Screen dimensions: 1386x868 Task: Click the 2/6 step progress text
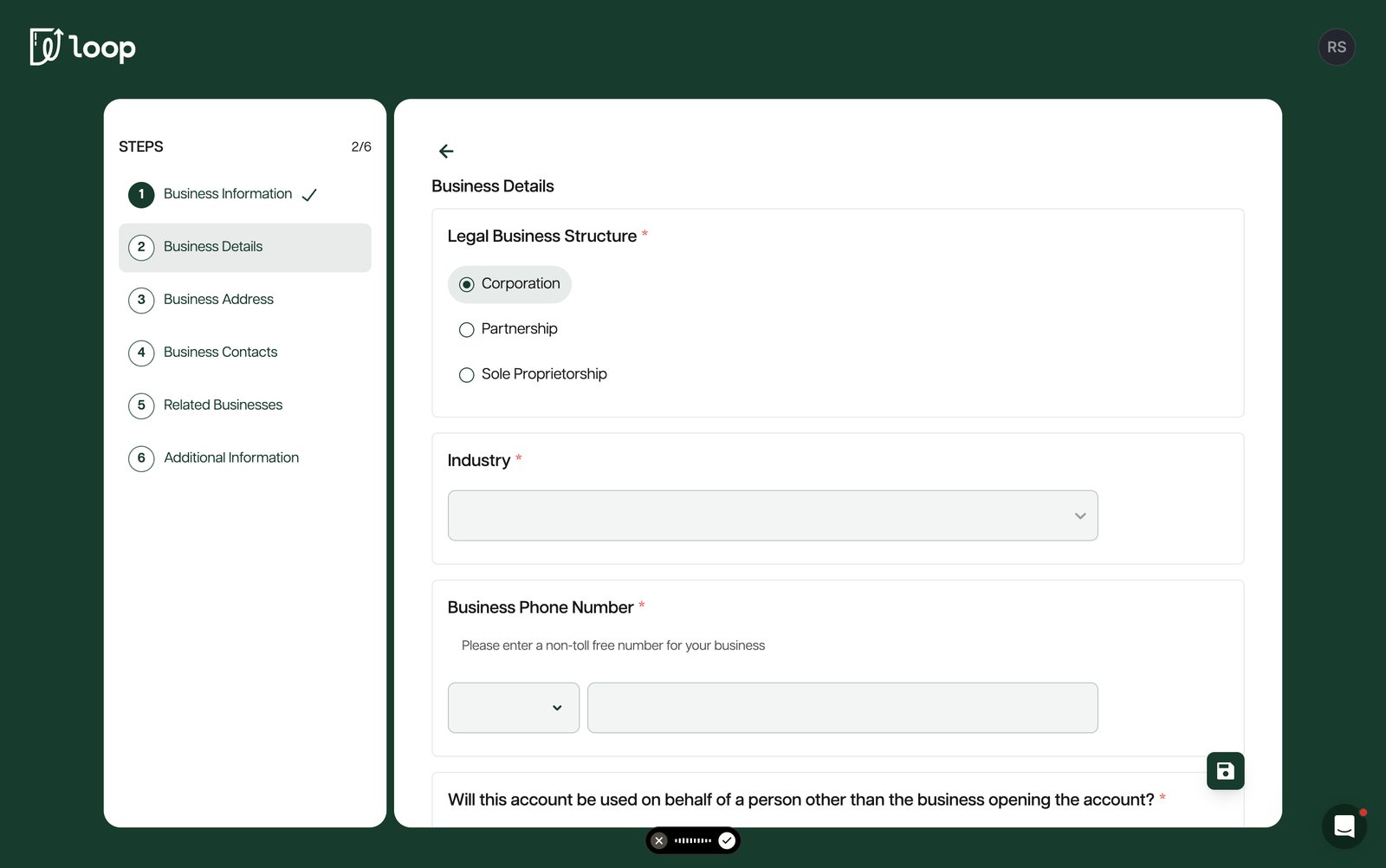coord(361,146)
